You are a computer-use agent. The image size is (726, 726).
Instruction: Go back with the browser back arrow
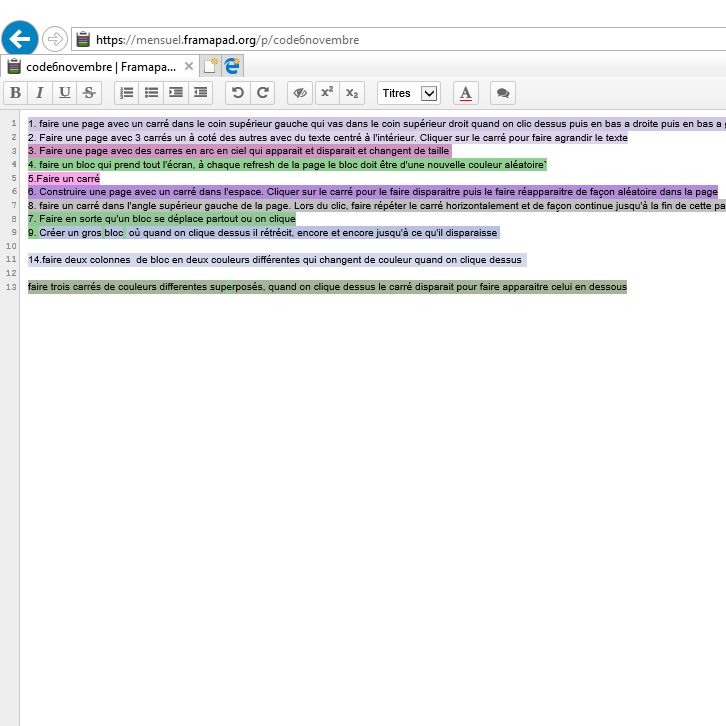pyautogui.click(x=20, y=39)
